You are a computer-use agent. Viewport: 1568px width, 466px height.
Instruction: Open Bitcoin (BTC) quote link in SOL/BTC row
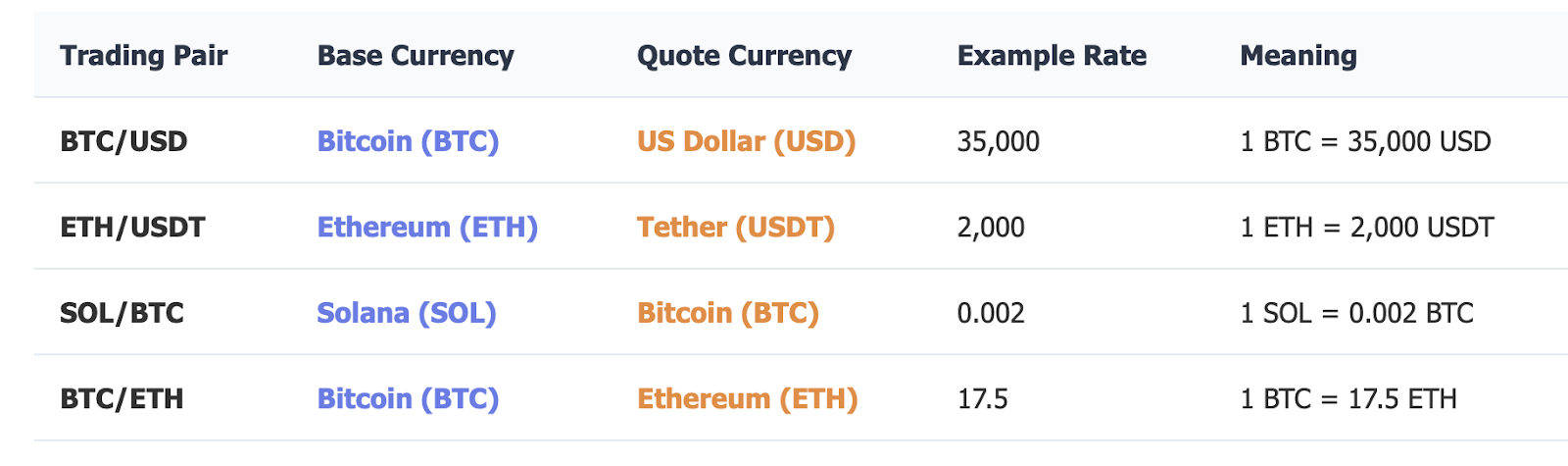coord(727,313)
